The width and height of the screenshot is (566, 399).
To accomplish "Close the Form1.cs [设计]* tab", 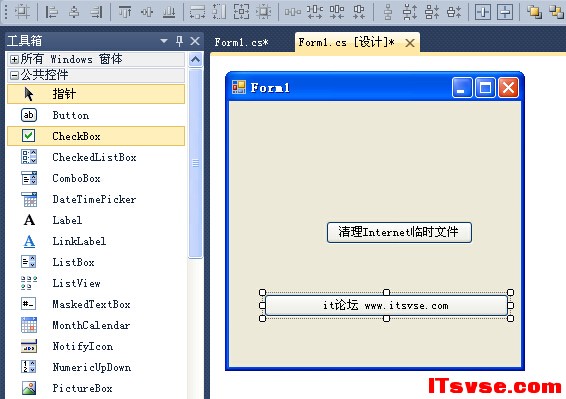I will point(410,43).
